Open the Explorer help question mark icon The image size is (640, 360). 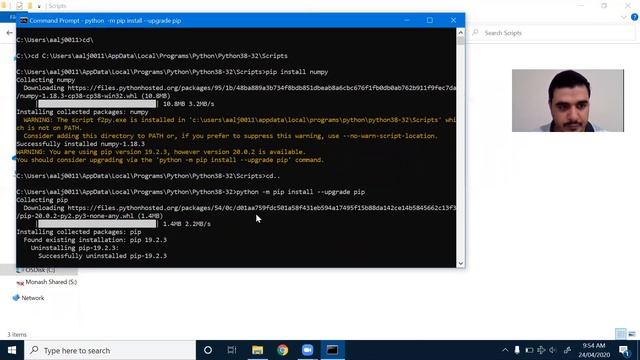(x=634, y=17)
